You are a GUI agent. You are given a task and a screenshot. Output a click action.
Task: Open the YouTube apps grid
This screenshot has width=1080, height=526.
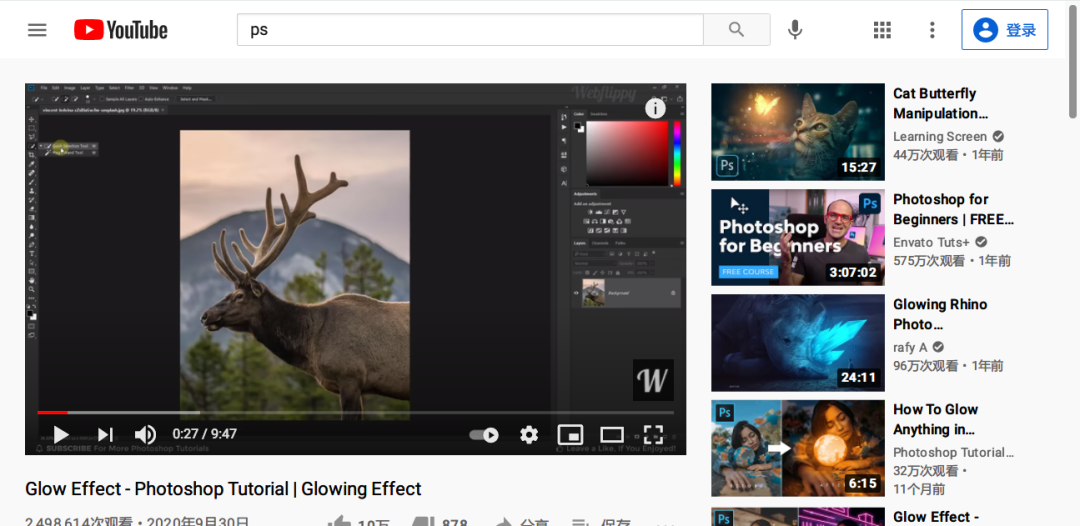[882, 30]
